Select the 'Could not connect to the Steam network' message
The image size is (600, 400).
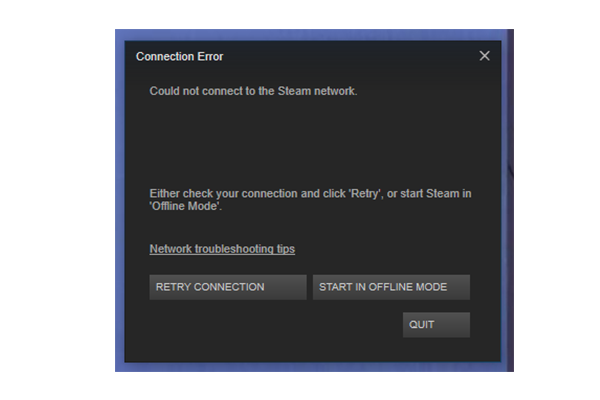coord(253,91)
